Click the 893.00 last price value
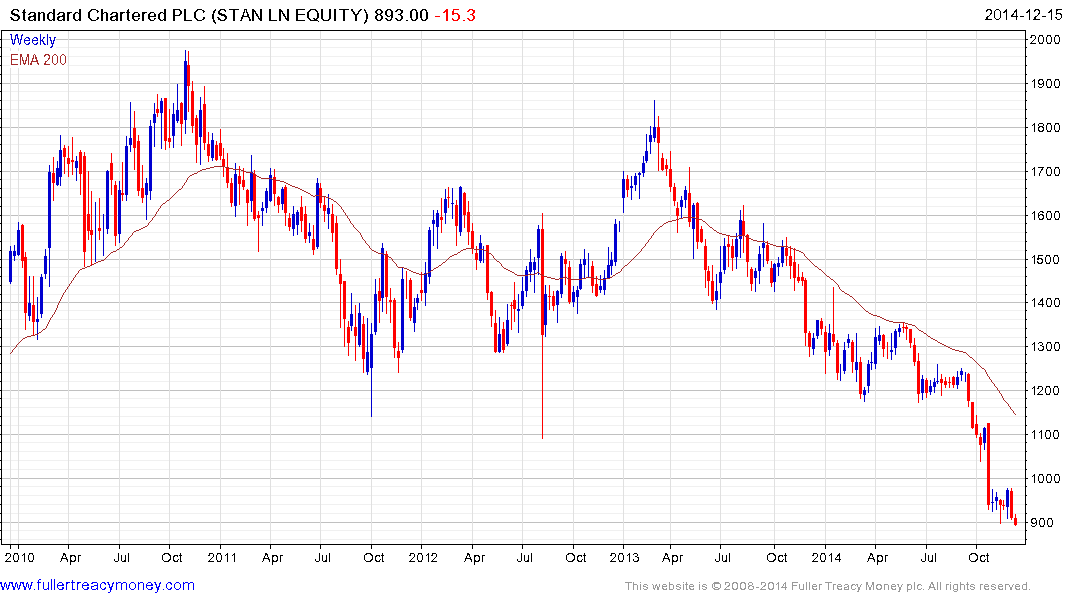 click(401, 15)
